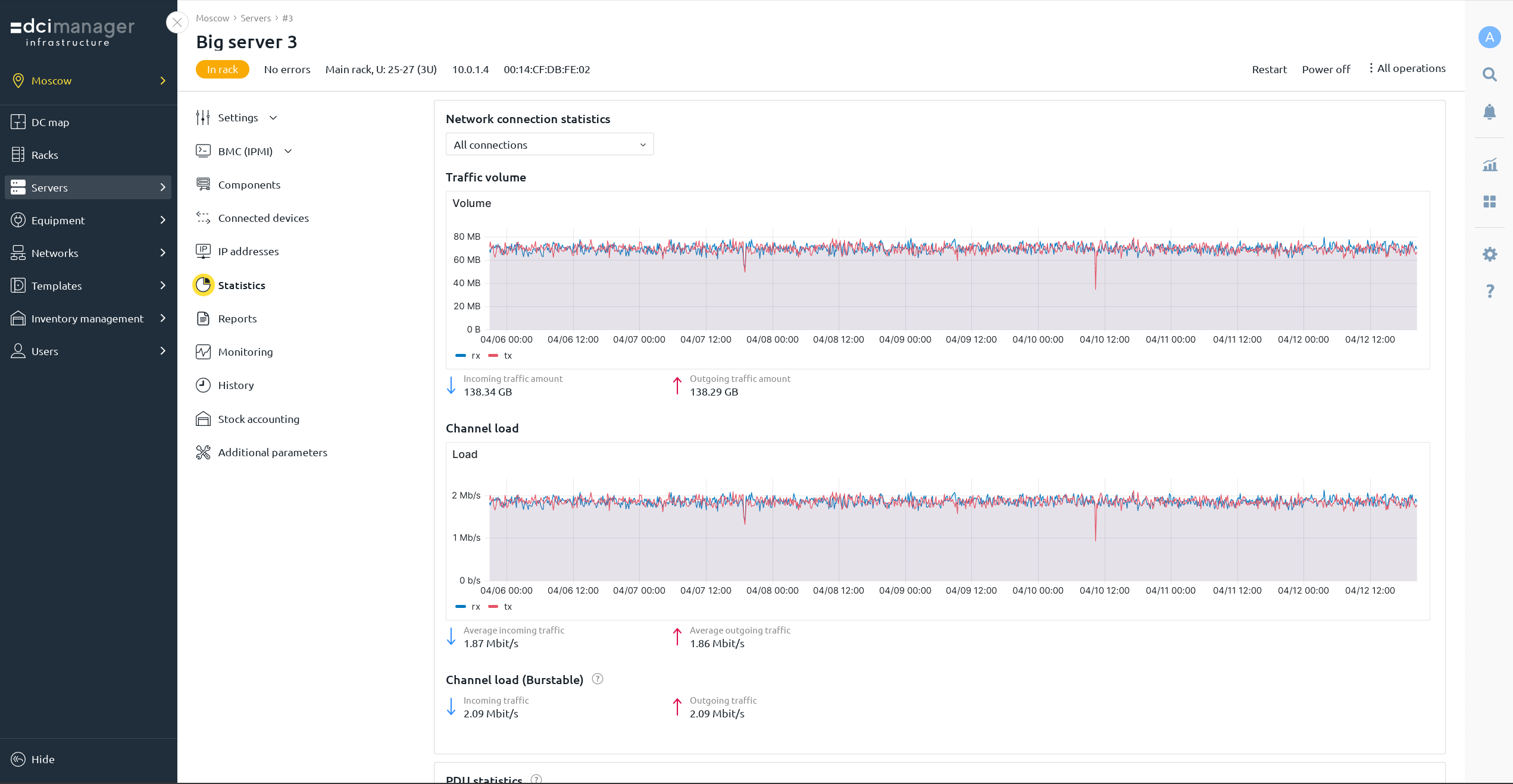Image resolution: width=1513 pixels, height=784 pixels.
Task: Open user avatar 'A' menu
Action: 1489,37
